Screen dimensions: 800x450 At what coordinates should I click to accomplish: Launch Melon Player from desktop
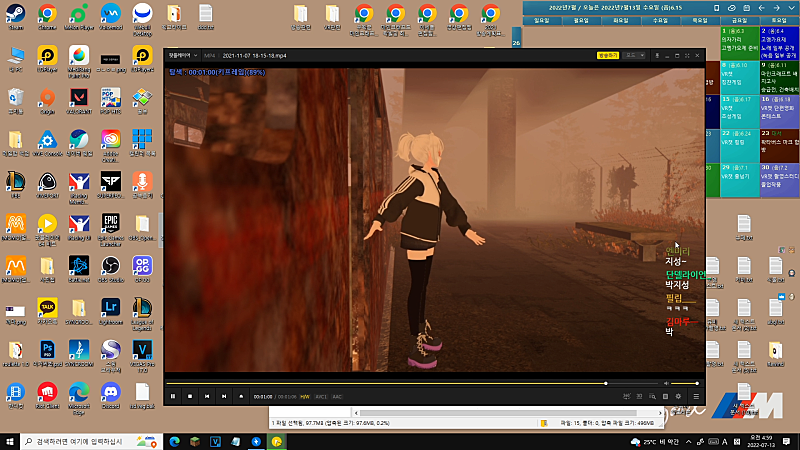coord(79,16)
